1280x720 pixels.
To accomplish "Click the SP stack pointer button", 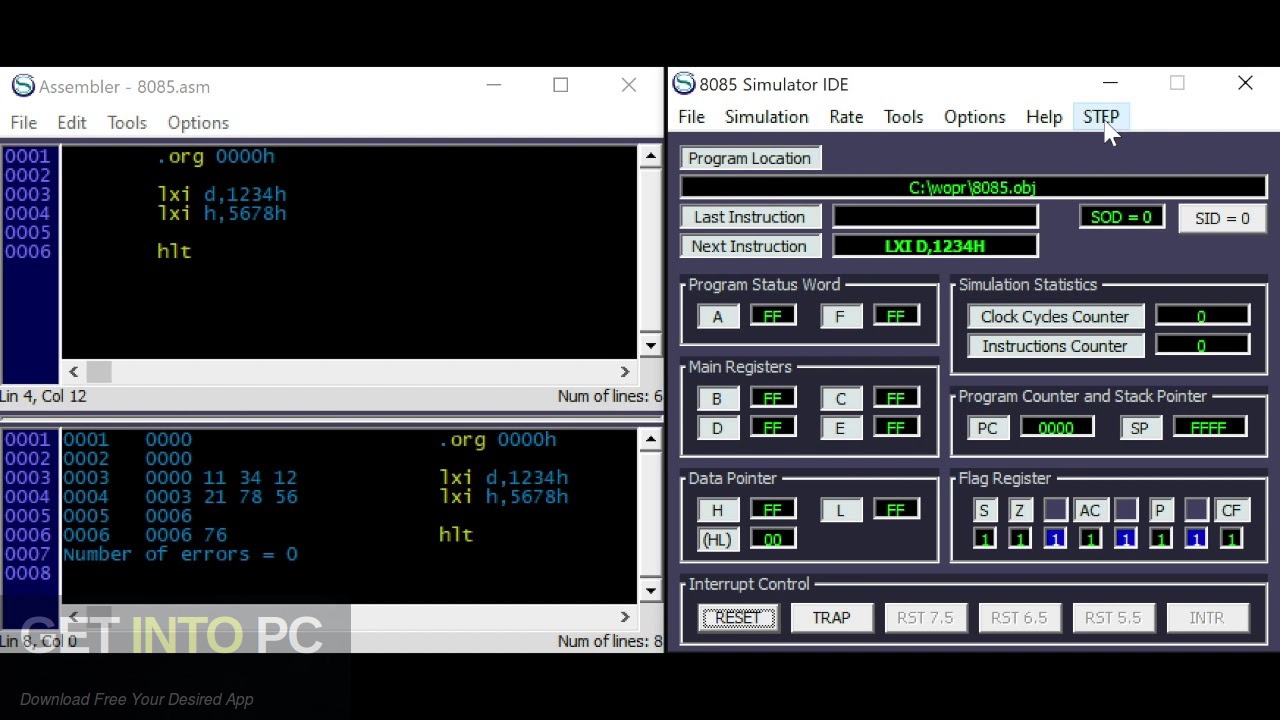I will pos(1139,428).
